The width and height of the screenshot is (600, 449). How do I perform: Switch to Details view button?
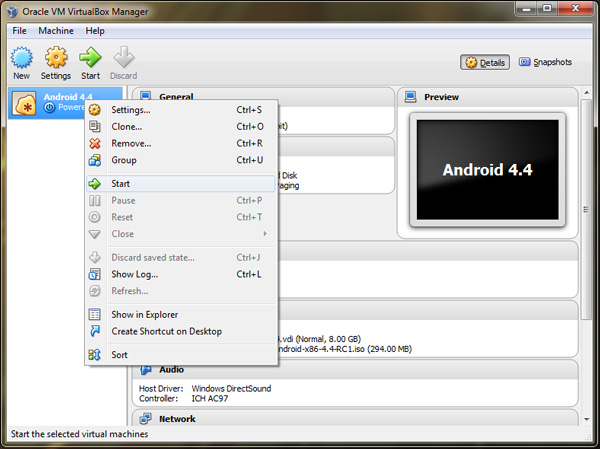[485, 62]
